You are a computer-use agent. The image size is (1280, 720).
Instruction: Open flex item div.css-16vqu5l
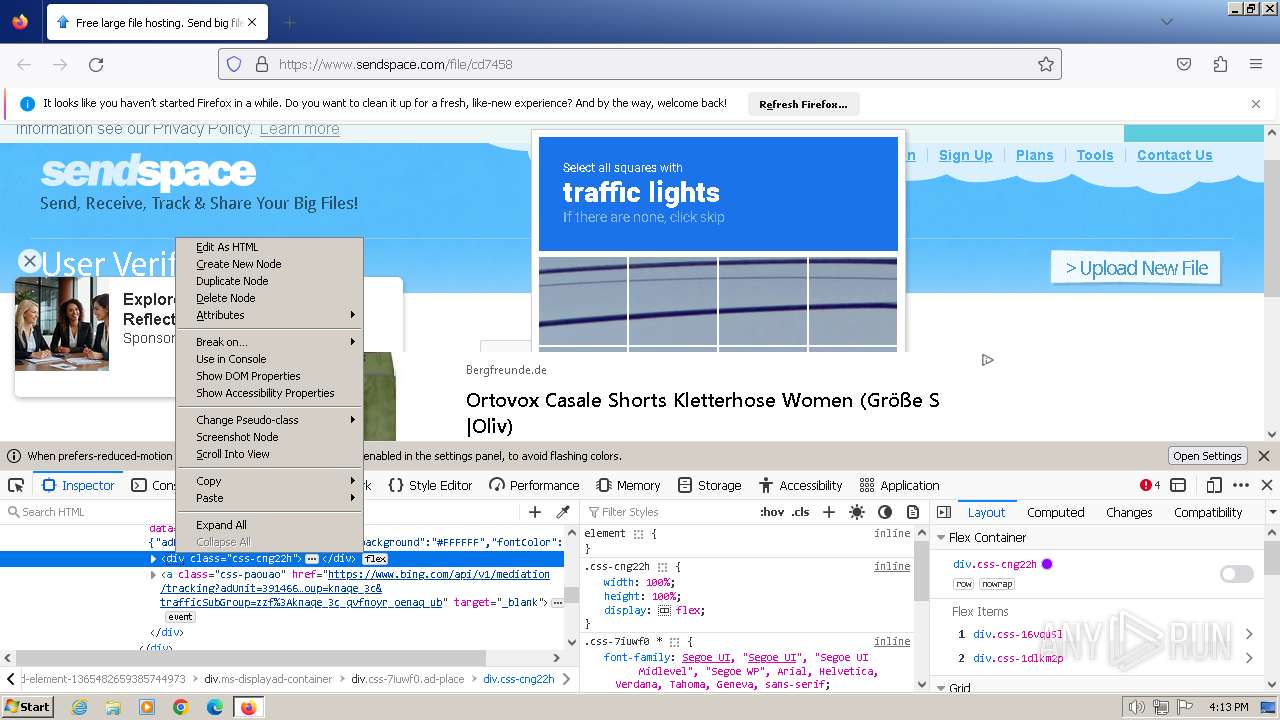point(1017,634)
